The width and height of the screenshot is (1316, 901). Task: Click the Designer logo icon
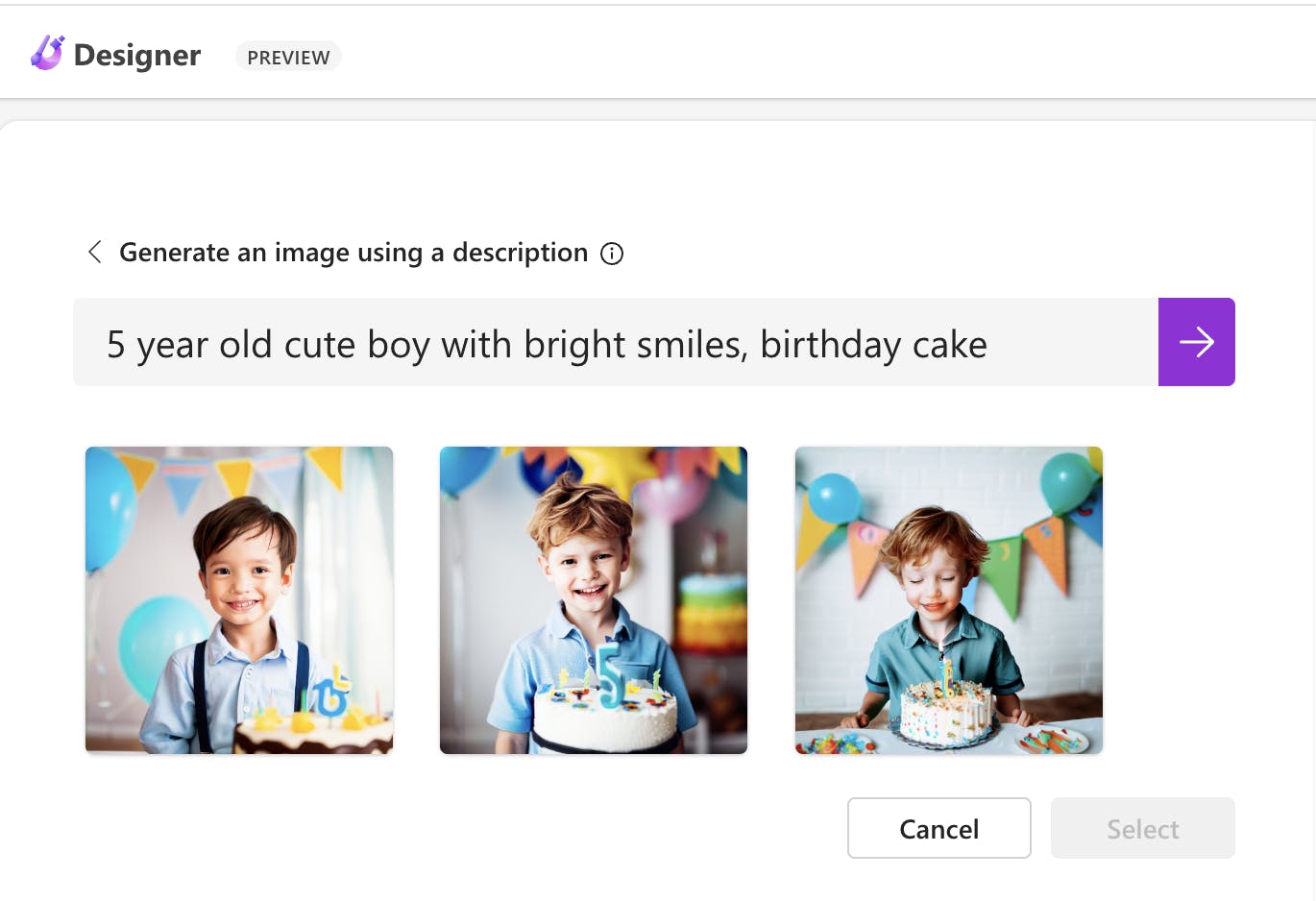click(47, 54)
